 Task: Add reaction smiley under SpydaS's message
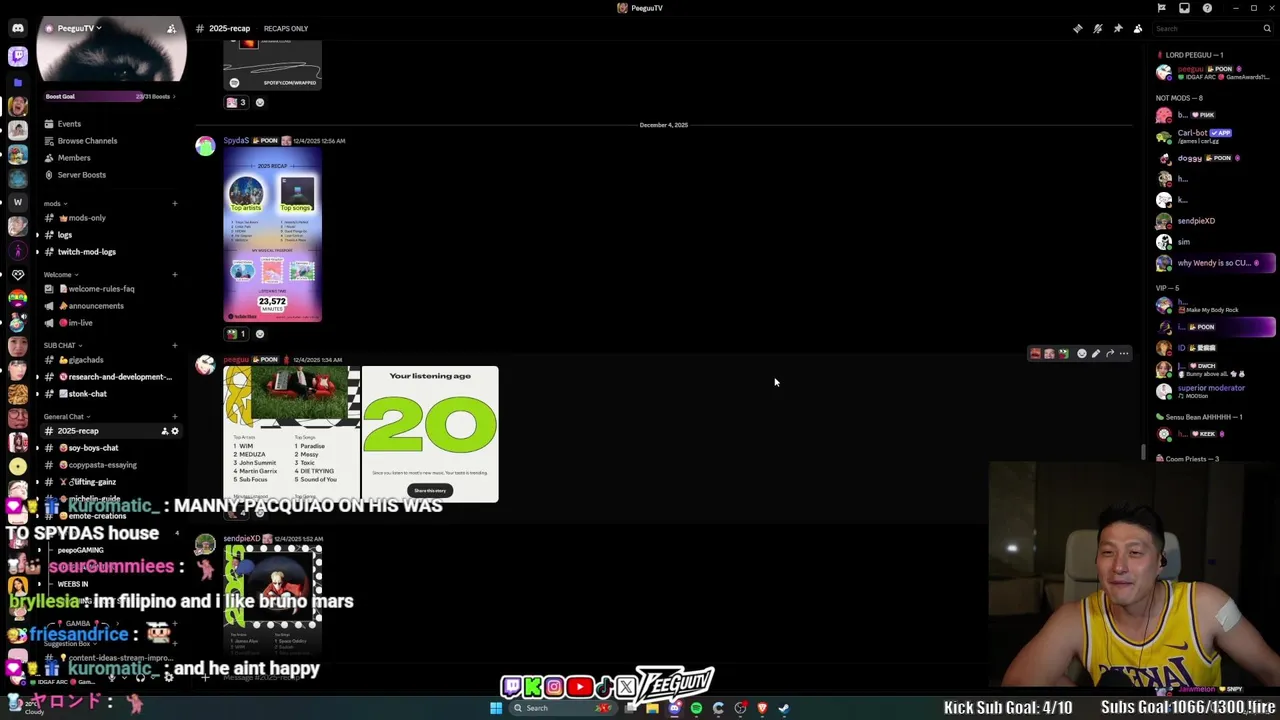pyautogui.click(x=260, y=334)
